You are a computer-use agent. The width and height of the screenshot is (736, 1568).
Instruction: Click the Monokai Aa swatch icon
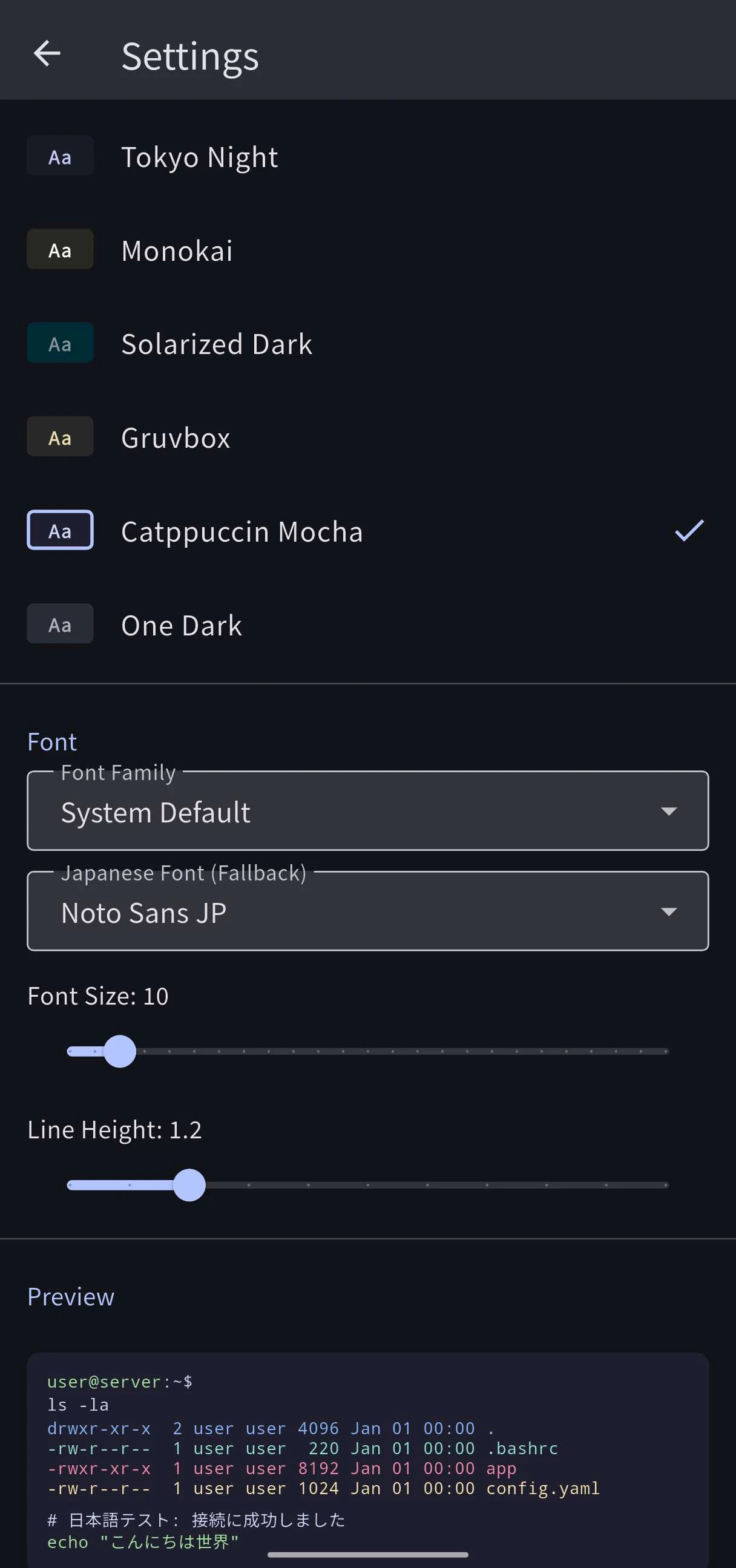tap(60, 249)
